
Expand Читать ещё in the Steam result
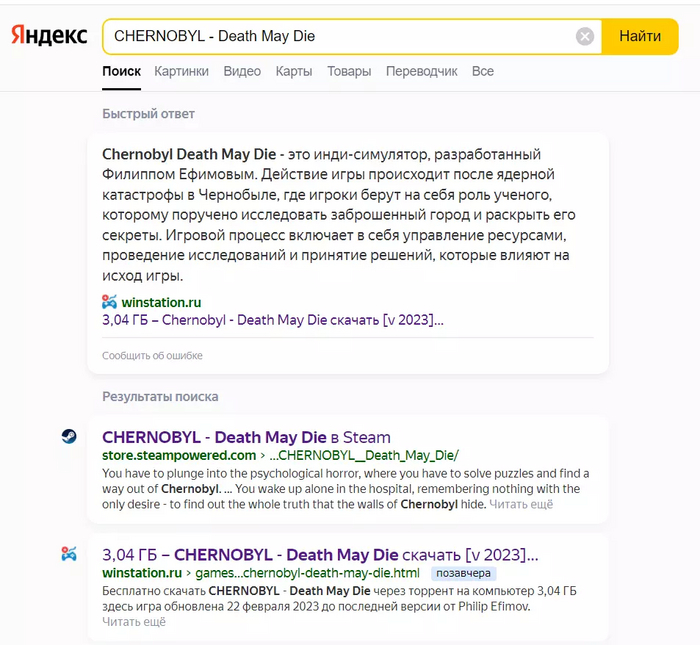click(x=522, y=504)
